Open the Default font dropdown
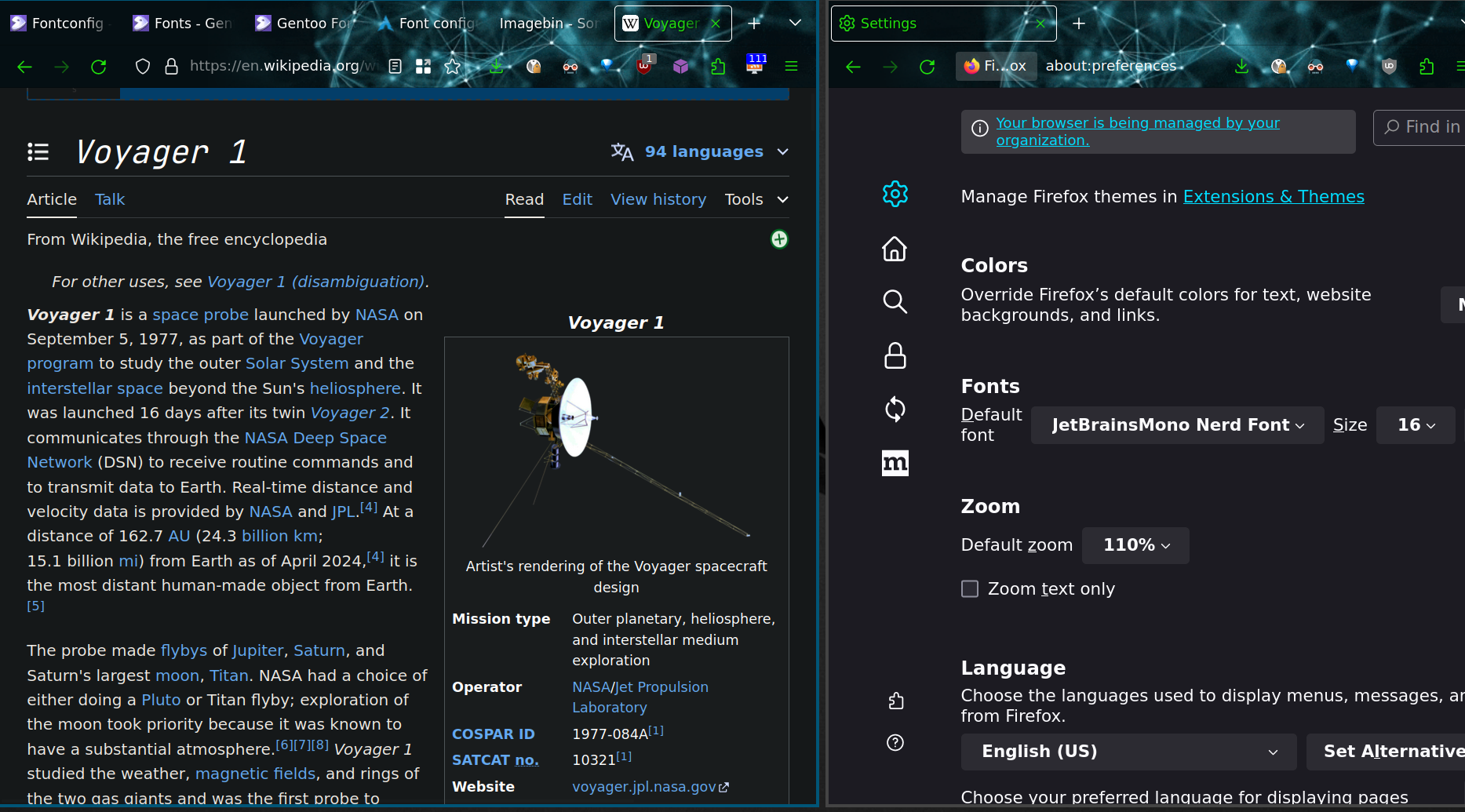1465x812 pixels. coord(1177,425)
